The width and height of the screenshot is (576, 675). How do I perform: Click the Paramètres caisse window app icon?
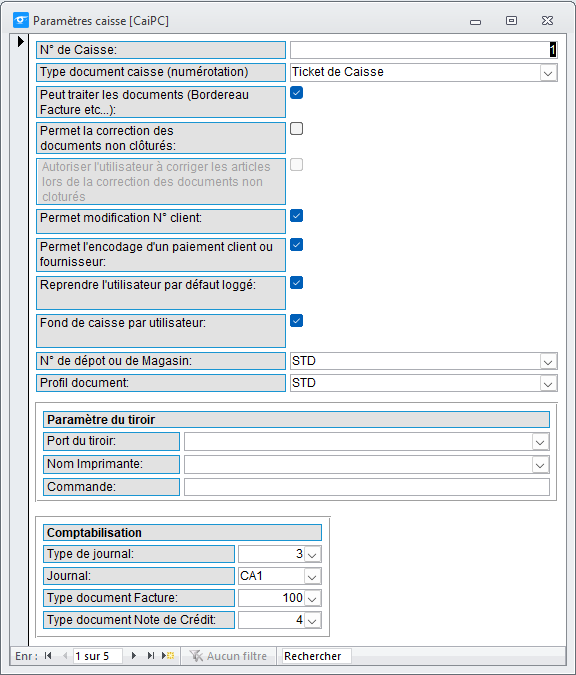coord(21,20)
